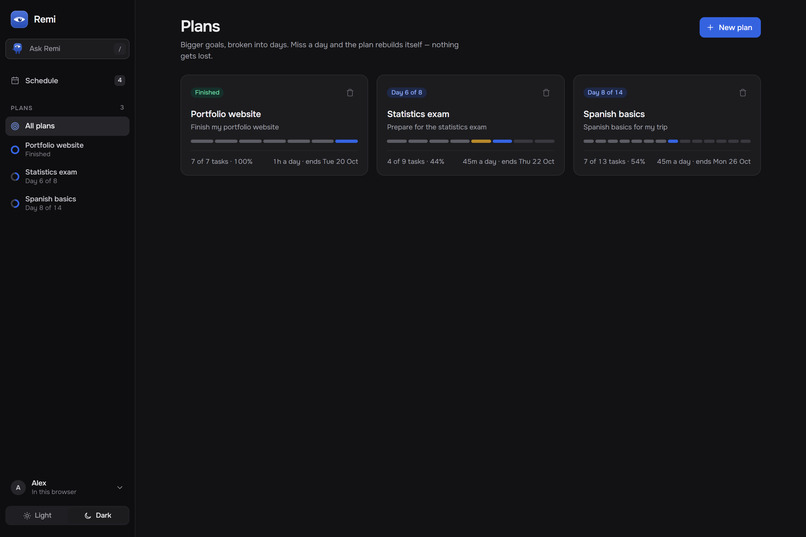Click sidebar 'Day 6 of 8' under Statistics exam

(x=41, y=181)
